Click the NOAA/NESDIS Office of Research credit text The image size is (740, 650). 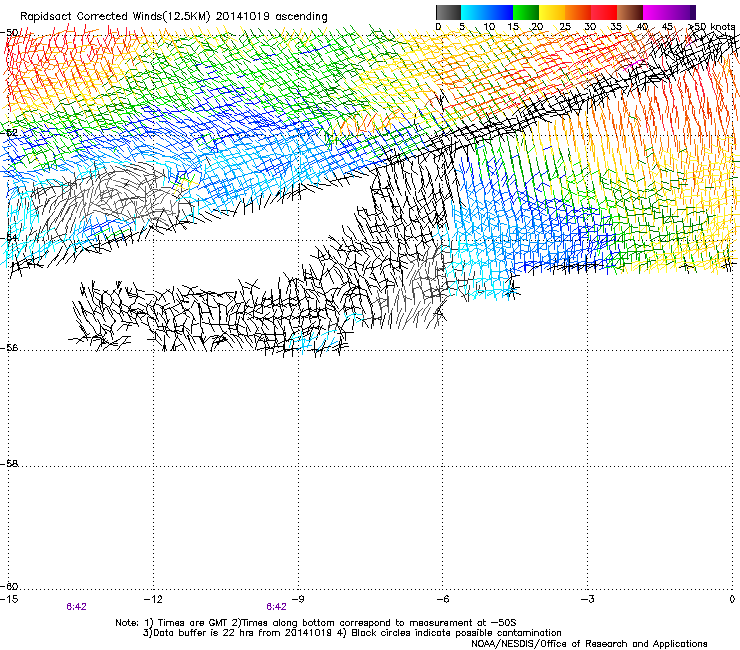pyautogui.click(x=589, y=643)
